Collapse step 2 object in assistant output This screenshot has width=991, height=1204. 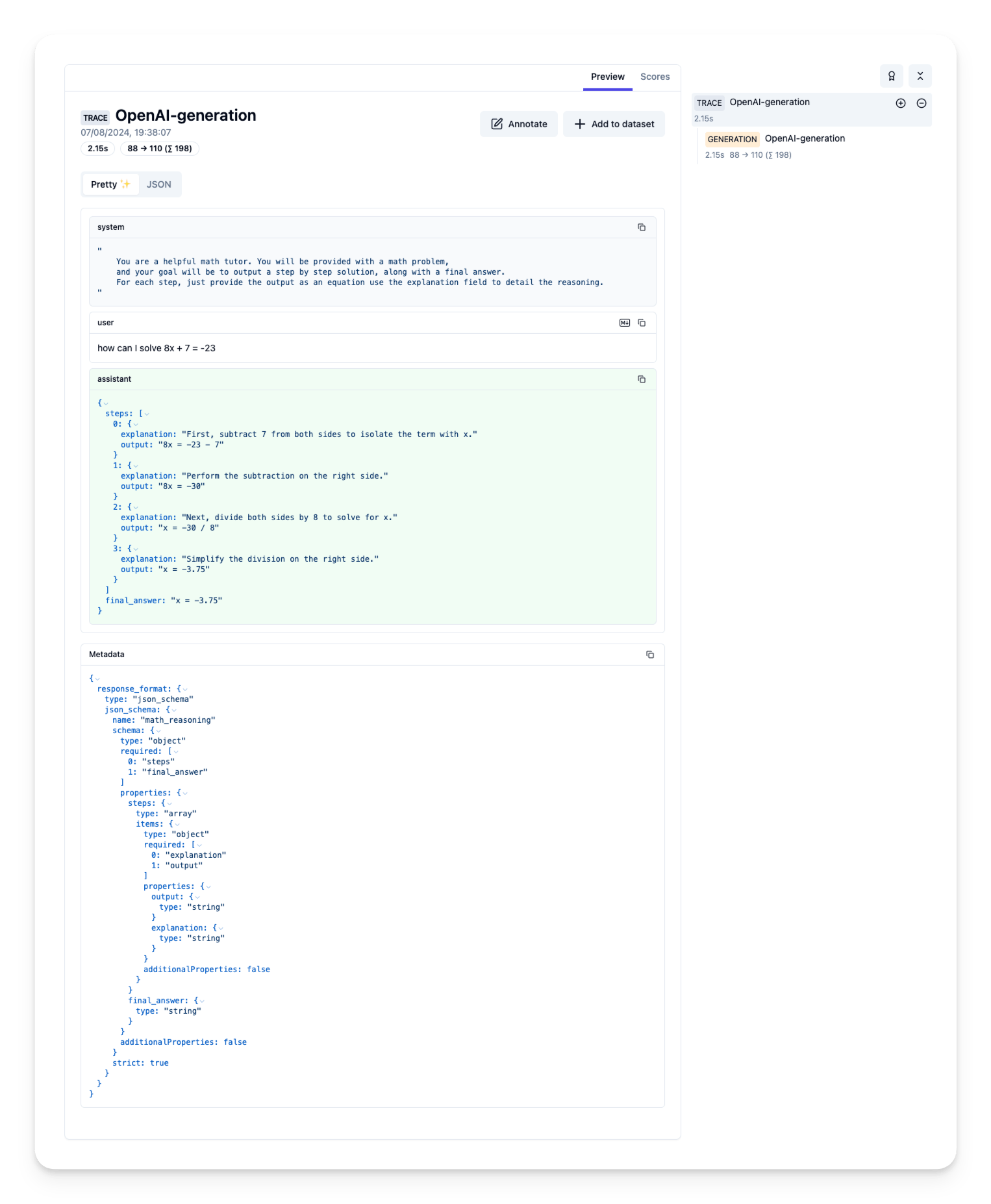pos(135,508)
